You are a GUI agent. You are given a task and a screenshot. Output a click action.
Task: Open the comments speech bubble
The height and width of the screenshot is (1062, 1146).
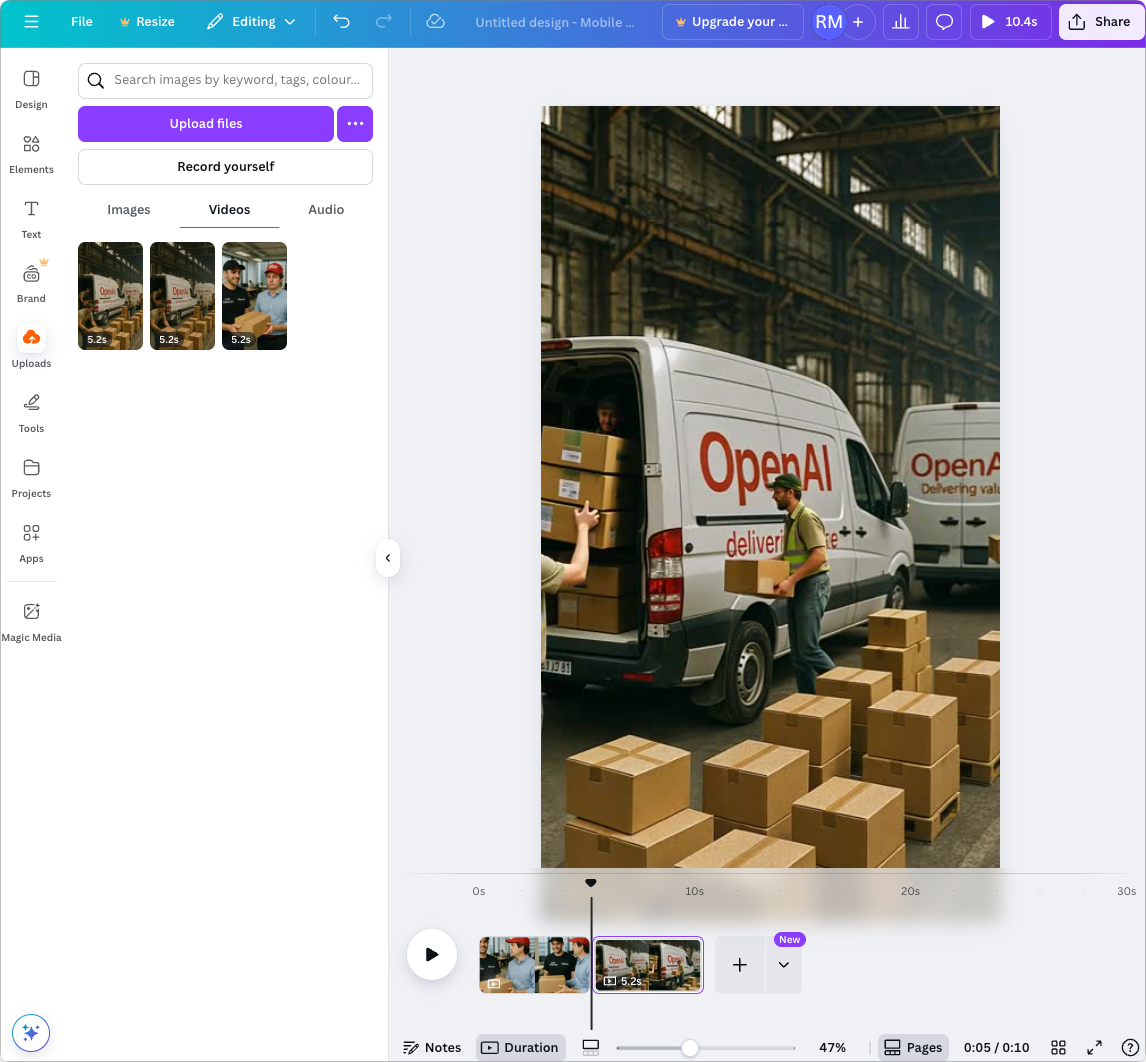tap(944, 22)
